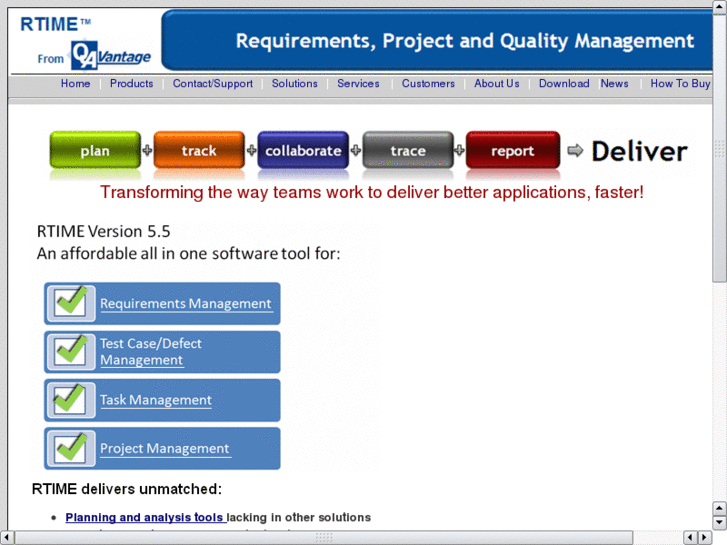Click the Deliver heading text
This screenshot has height=545, width=727.
tap(640, 152)
